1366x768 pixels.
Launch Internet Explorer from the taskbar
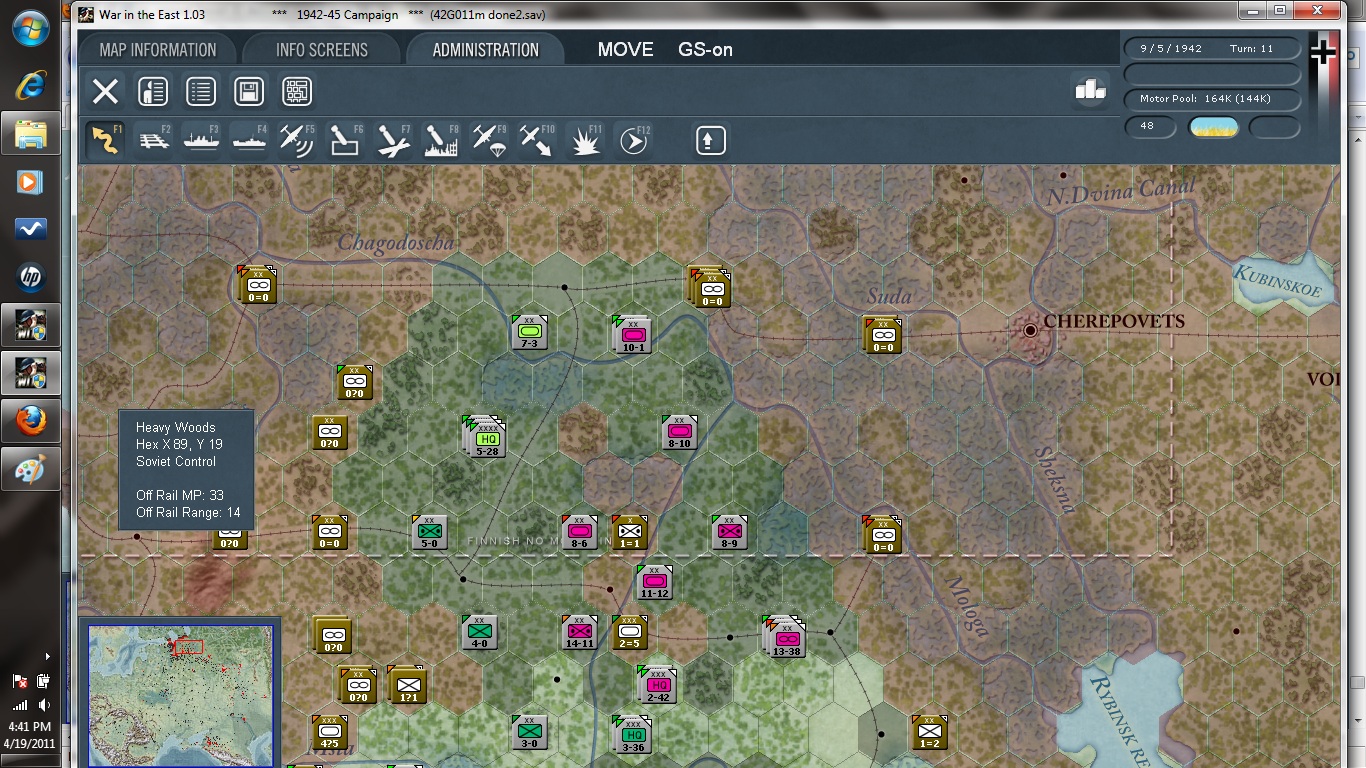tap(31, 85)
